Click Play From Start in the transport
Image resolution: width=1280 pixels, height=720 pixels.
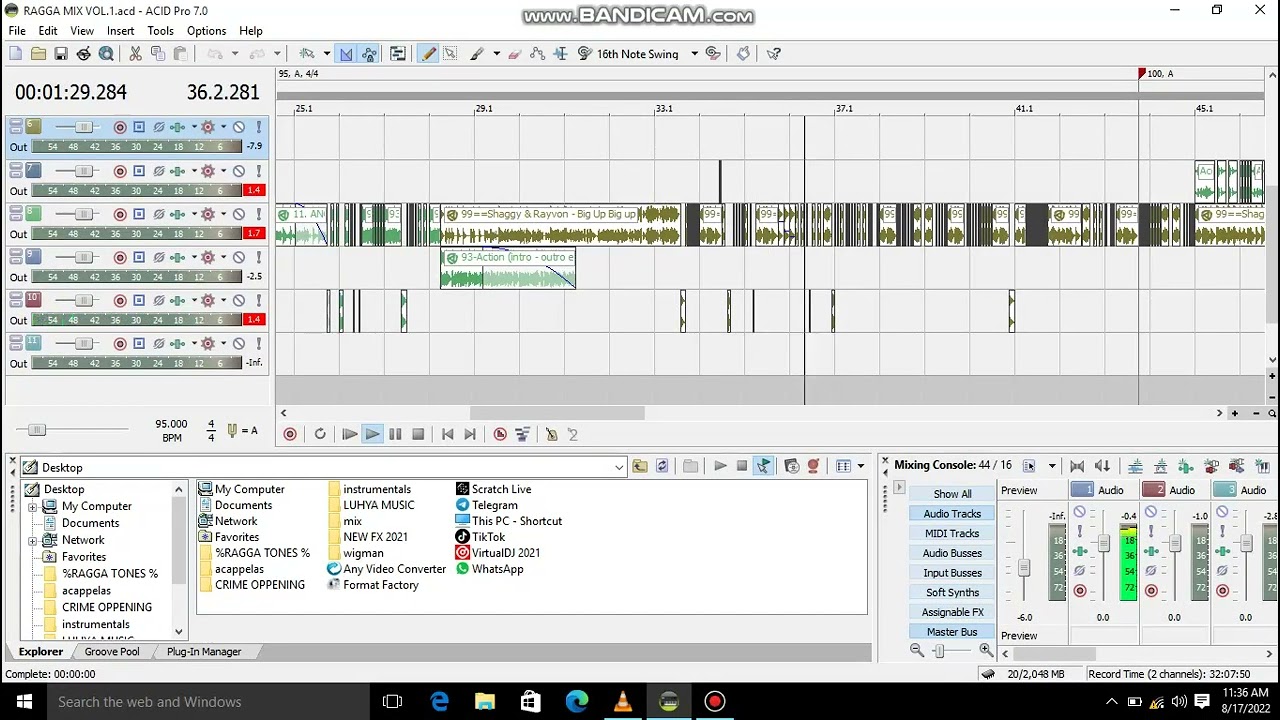(x=350, y=434)
